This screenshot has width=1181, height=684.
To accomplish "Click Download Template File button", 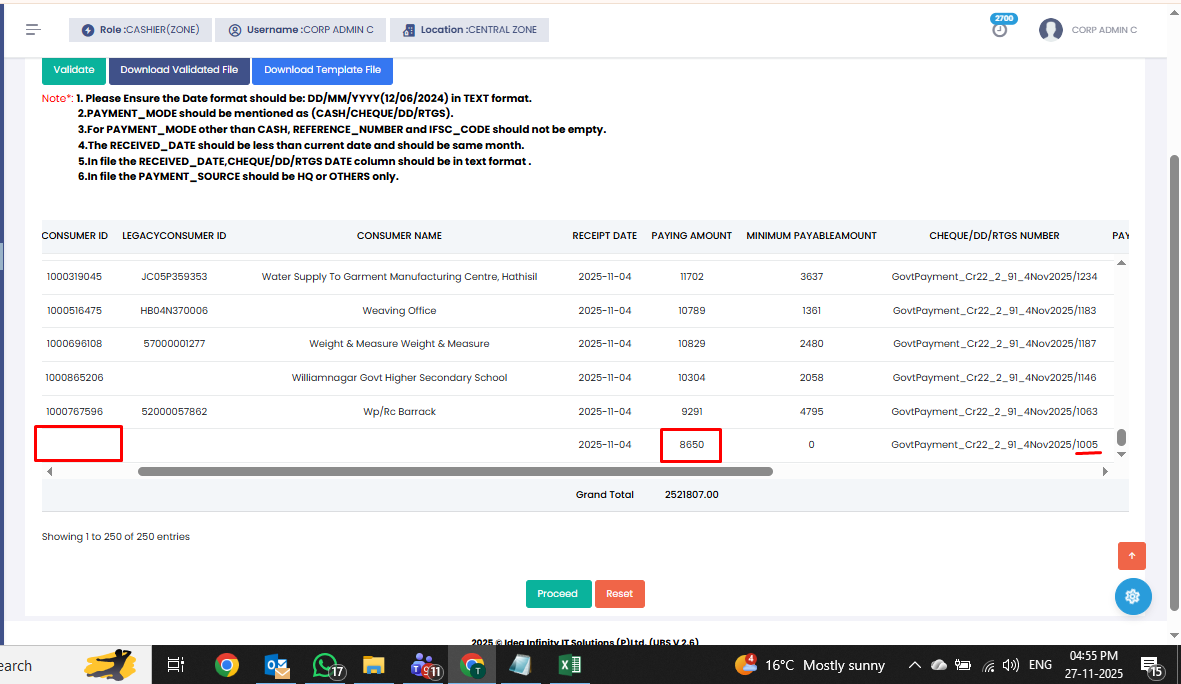I will [x=322, y=70].
